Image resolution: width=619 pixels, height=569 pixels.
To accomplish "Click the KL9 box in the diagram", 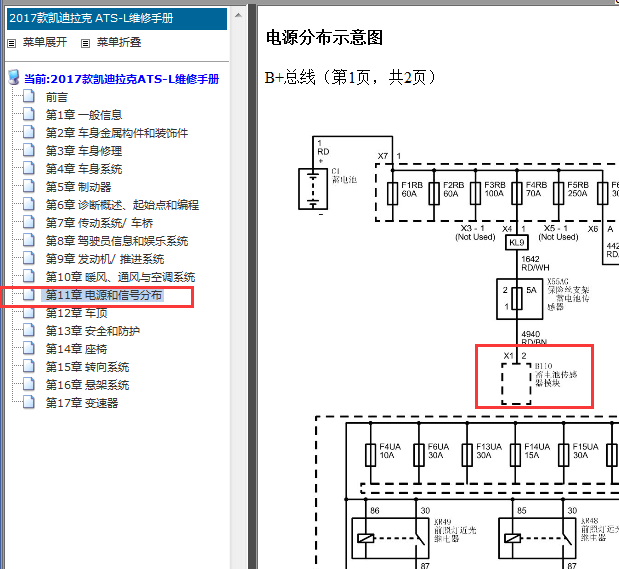I will (517, 242).
